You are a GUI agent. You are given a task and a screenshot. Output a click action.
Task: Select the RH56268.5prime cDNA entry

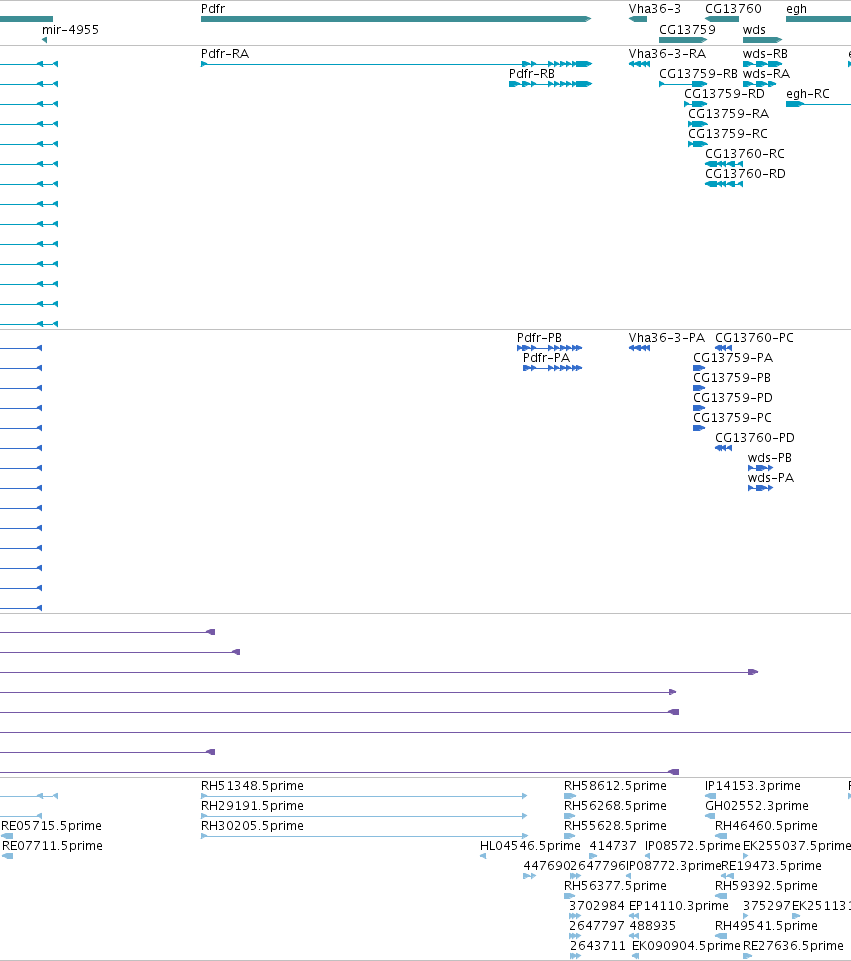pyautogui.click(x=615, y=806)
